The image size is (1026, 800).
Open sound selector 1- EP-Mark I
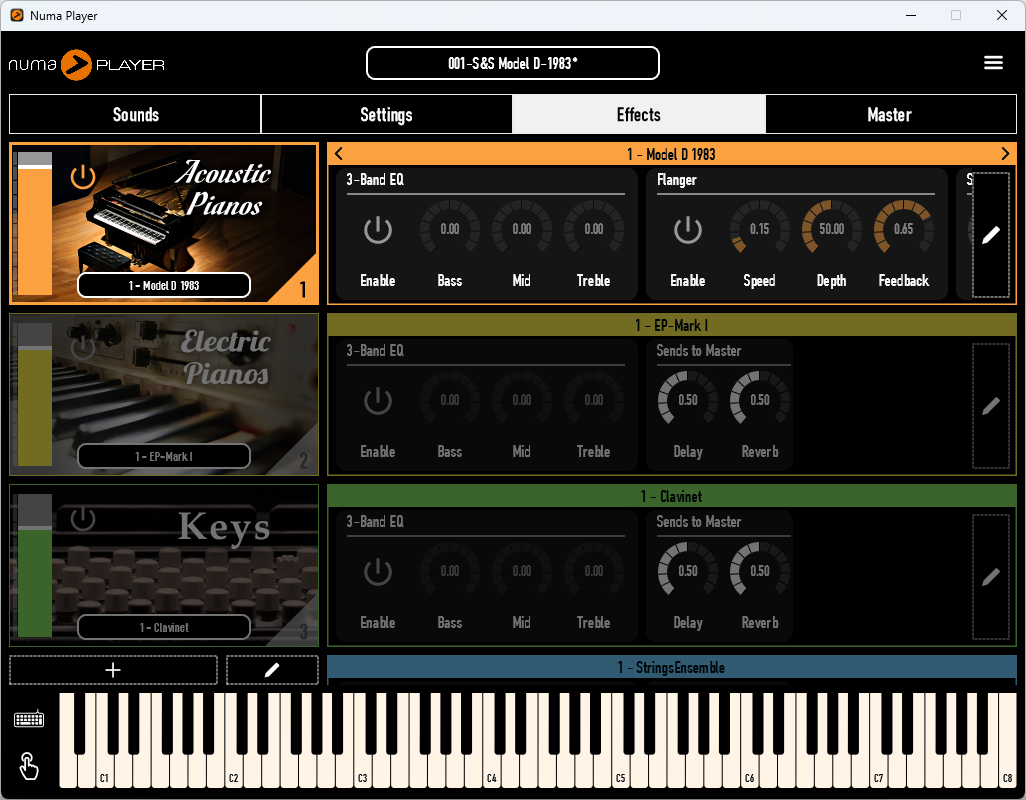tap(164, 457)
